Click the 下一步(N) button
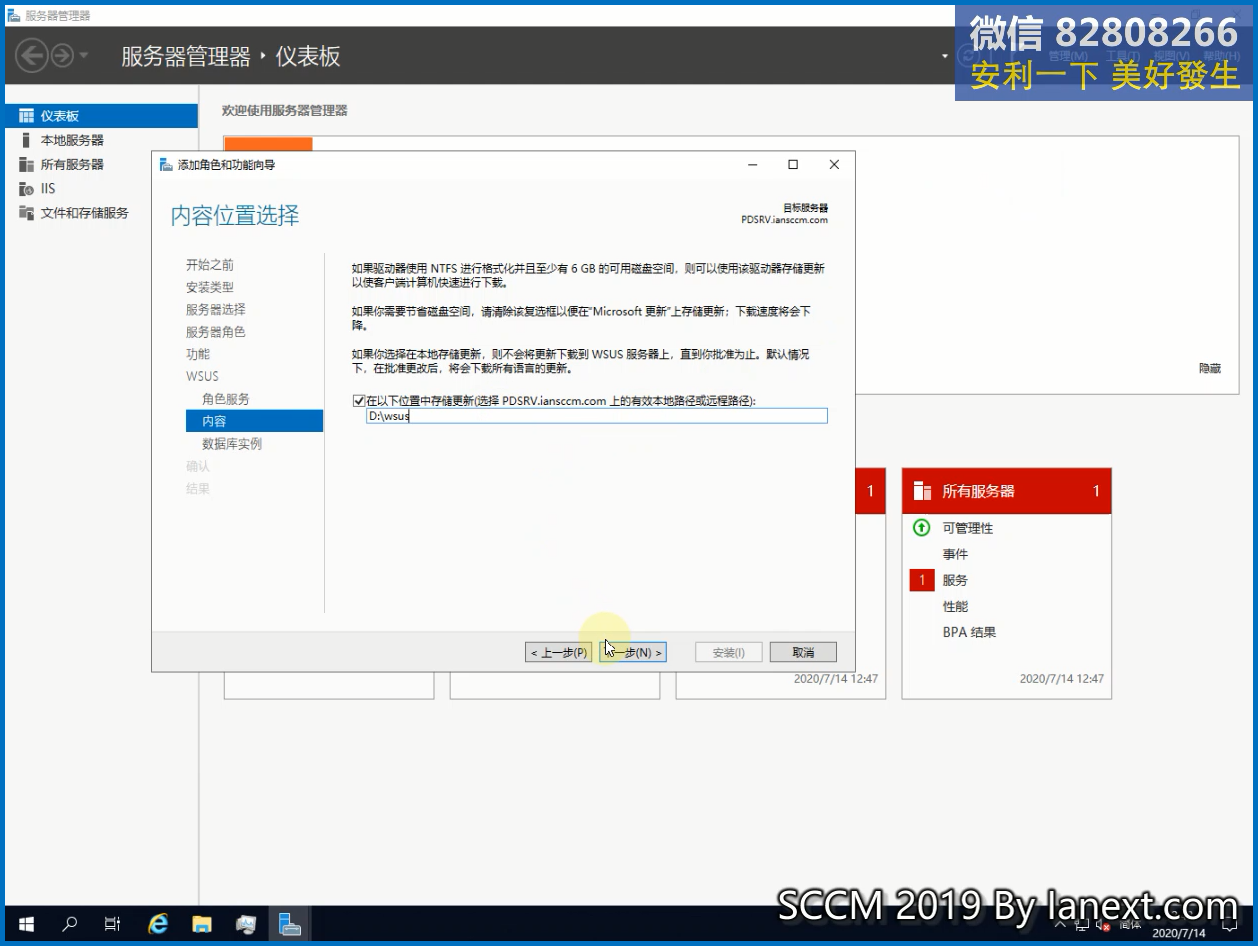Image resolution: width=1258 pixels, height=946 pixels. [633, 652]
